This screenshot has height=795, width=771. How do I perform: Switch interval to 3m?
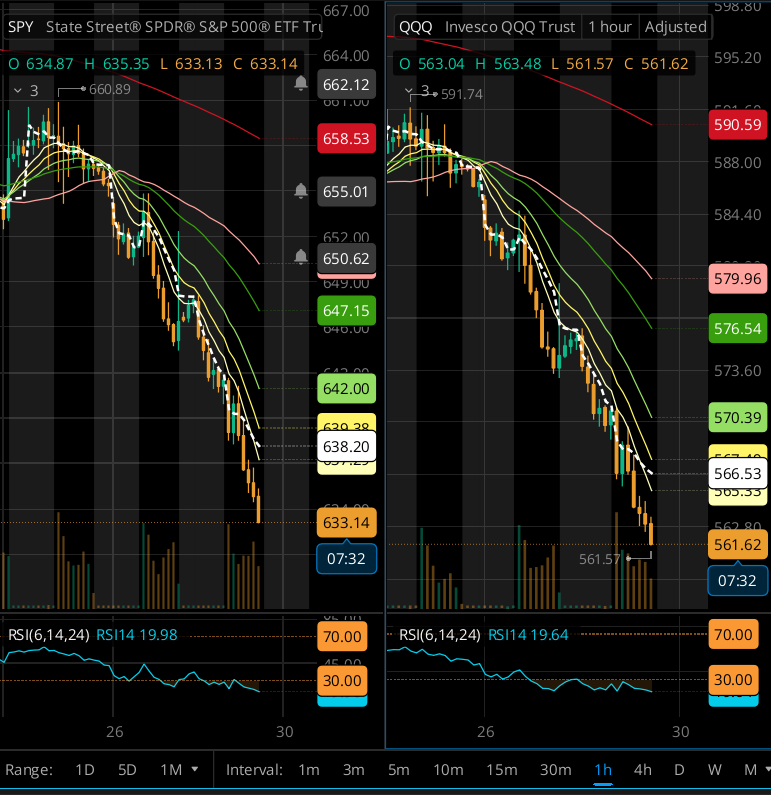(353, 770)
